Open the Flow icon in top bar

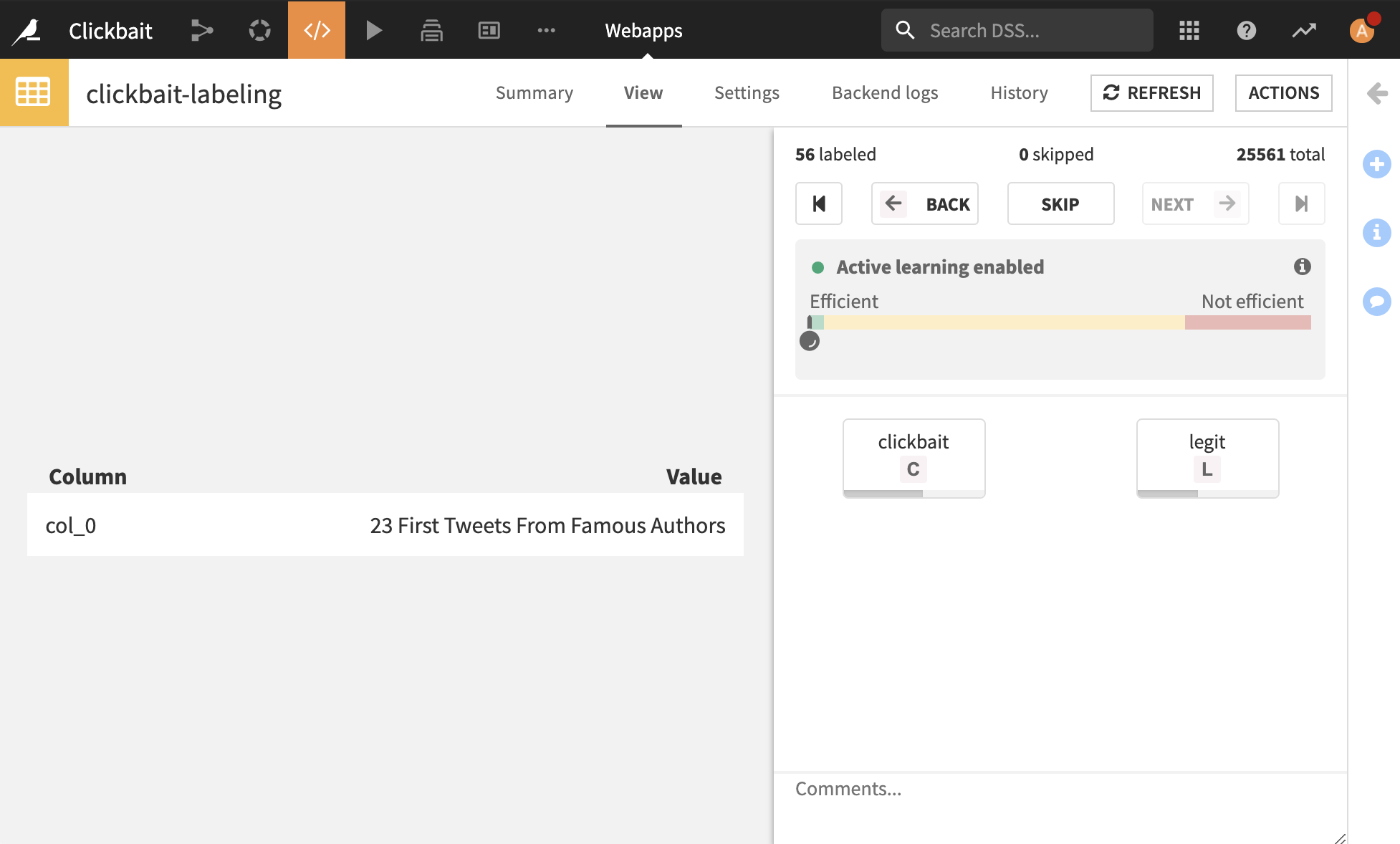click(202, 30)
